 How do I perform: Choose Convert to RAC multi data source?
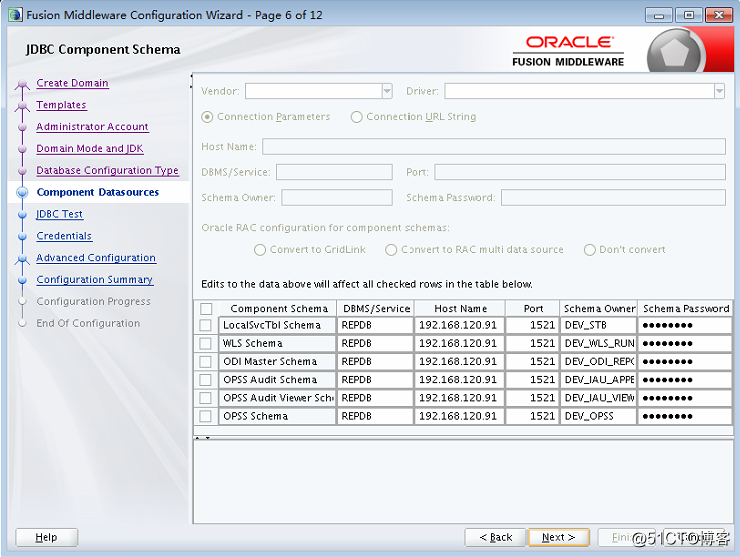[x=391, y=250]
